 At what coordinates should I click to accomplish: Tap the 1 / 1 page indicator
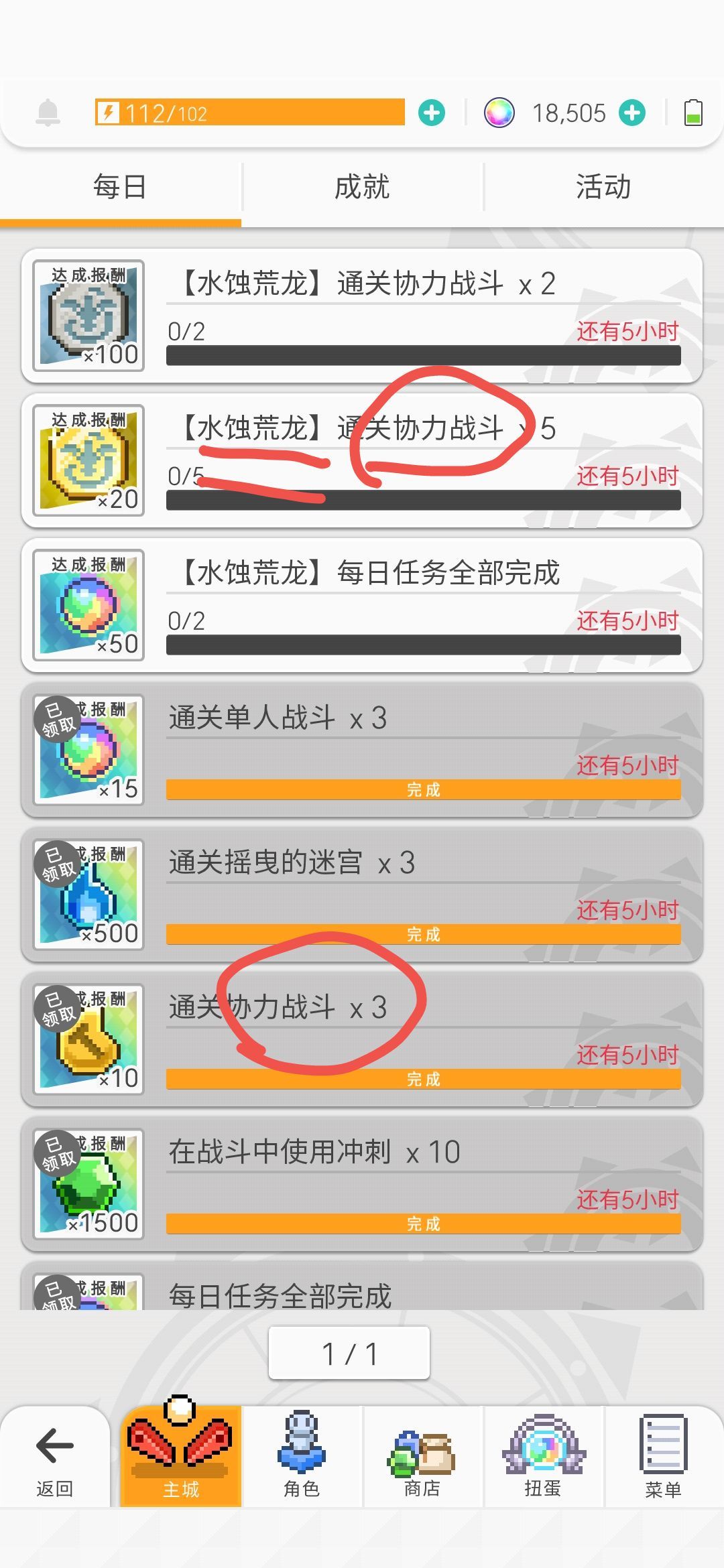coord(349,1353)
